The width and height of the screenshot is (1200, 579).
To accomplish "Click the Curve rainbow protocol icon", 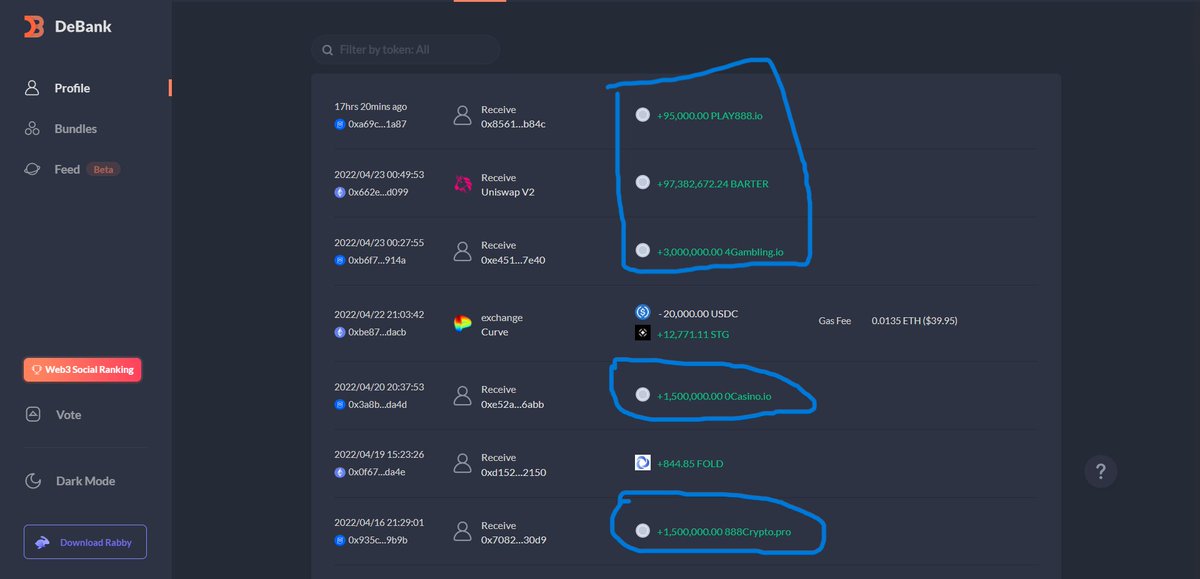I will (x=462, y=324).
